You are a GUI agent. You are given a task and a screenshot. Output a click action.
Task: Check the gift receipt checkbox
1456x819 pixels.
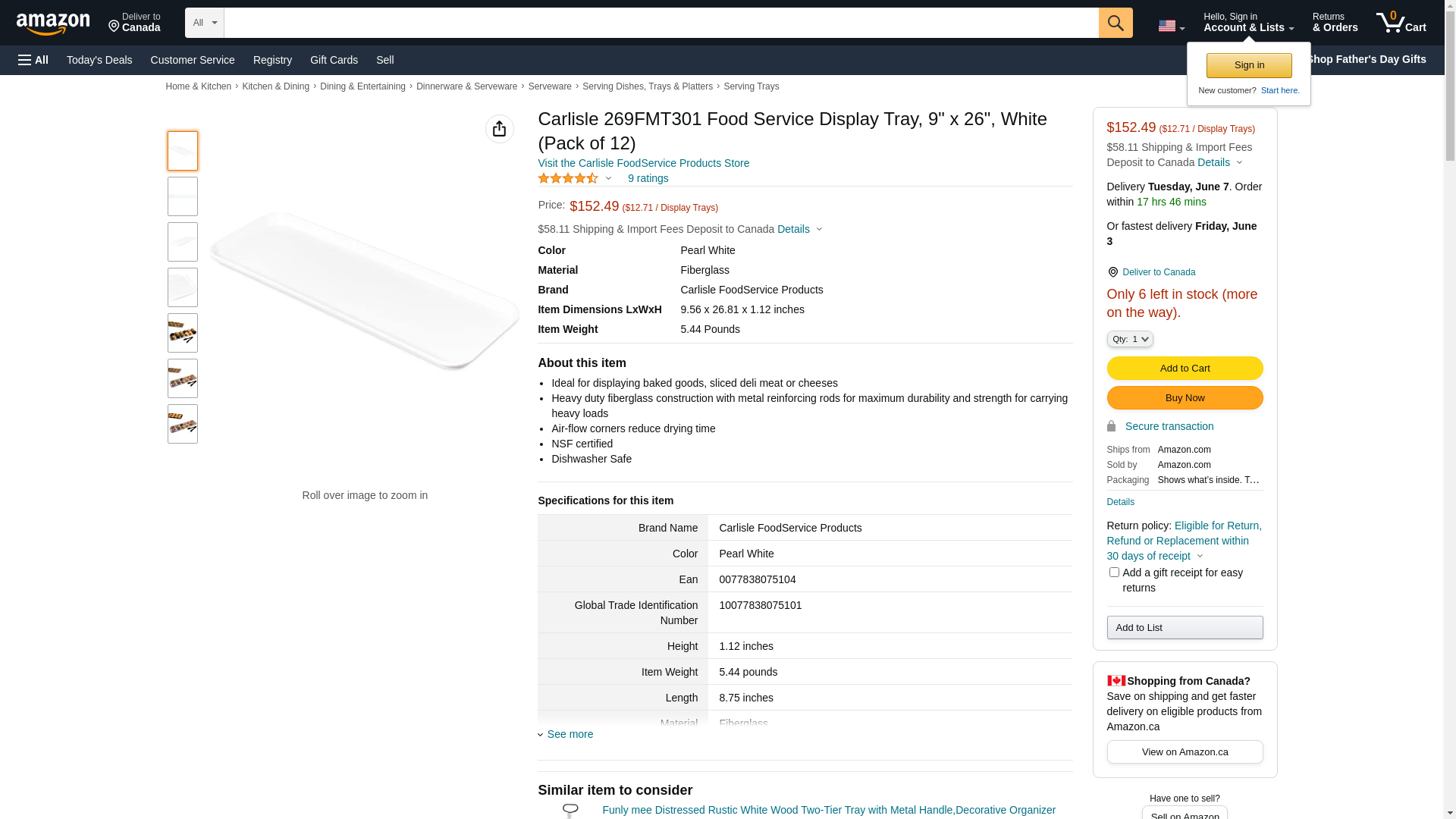click(x=1114, y=573)
